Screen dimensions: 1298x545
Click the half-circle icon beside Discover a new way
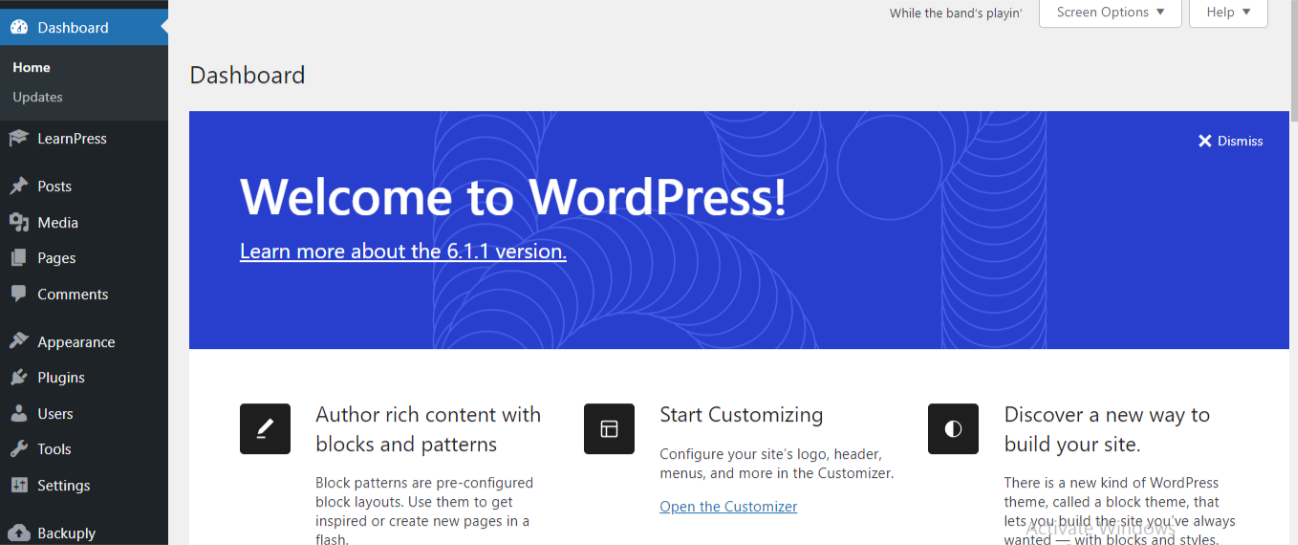pyautogui.click(x=953, y=429)
